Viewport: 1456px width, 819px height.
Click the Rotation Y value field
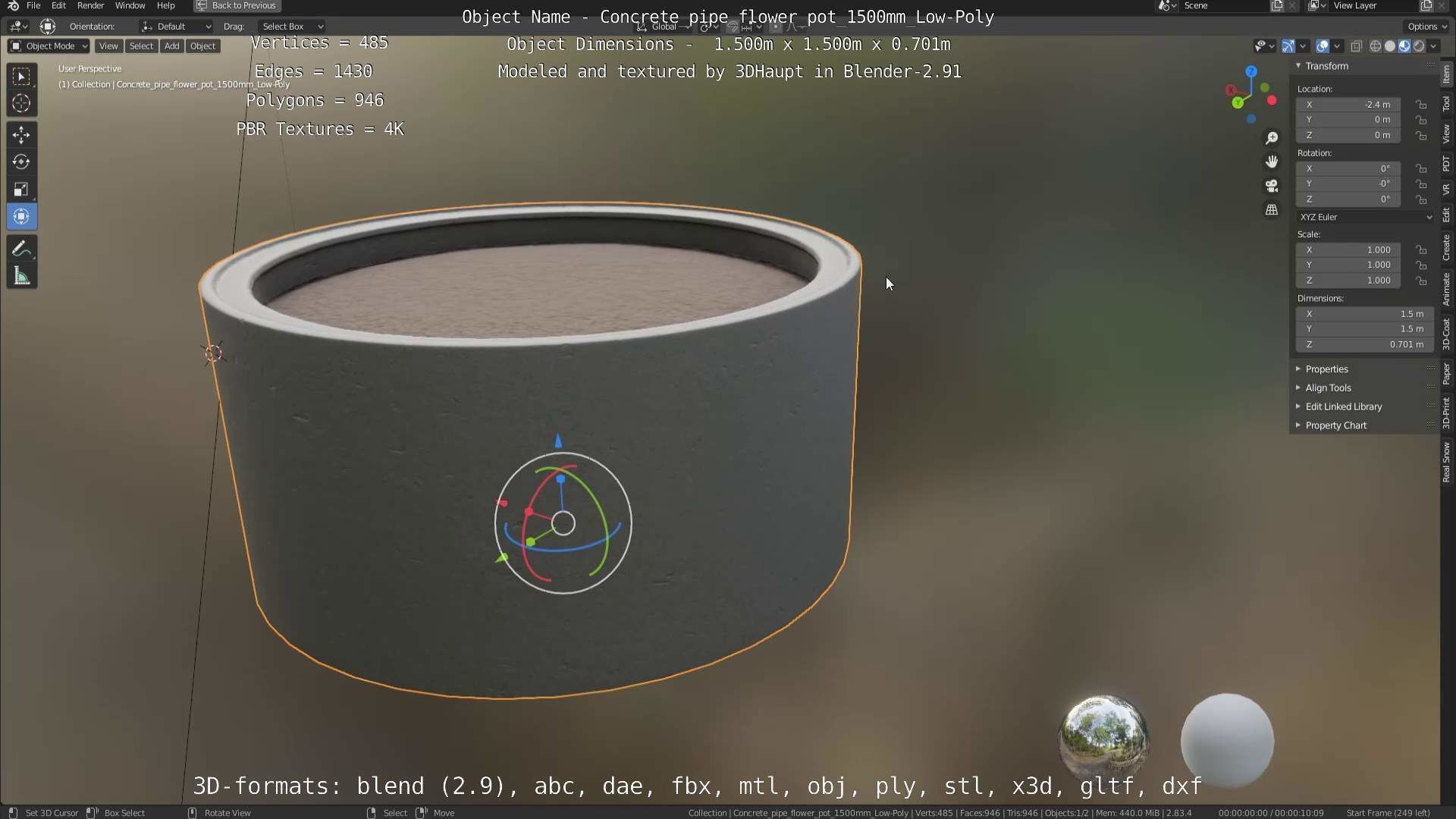[1348, 184]
